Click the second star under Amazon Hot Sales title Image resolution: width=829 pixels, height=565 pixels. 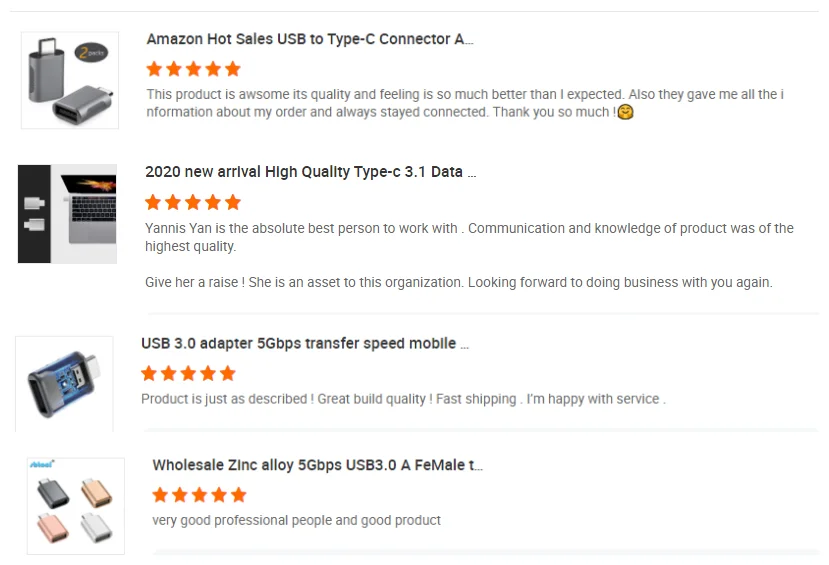point(174,69)
